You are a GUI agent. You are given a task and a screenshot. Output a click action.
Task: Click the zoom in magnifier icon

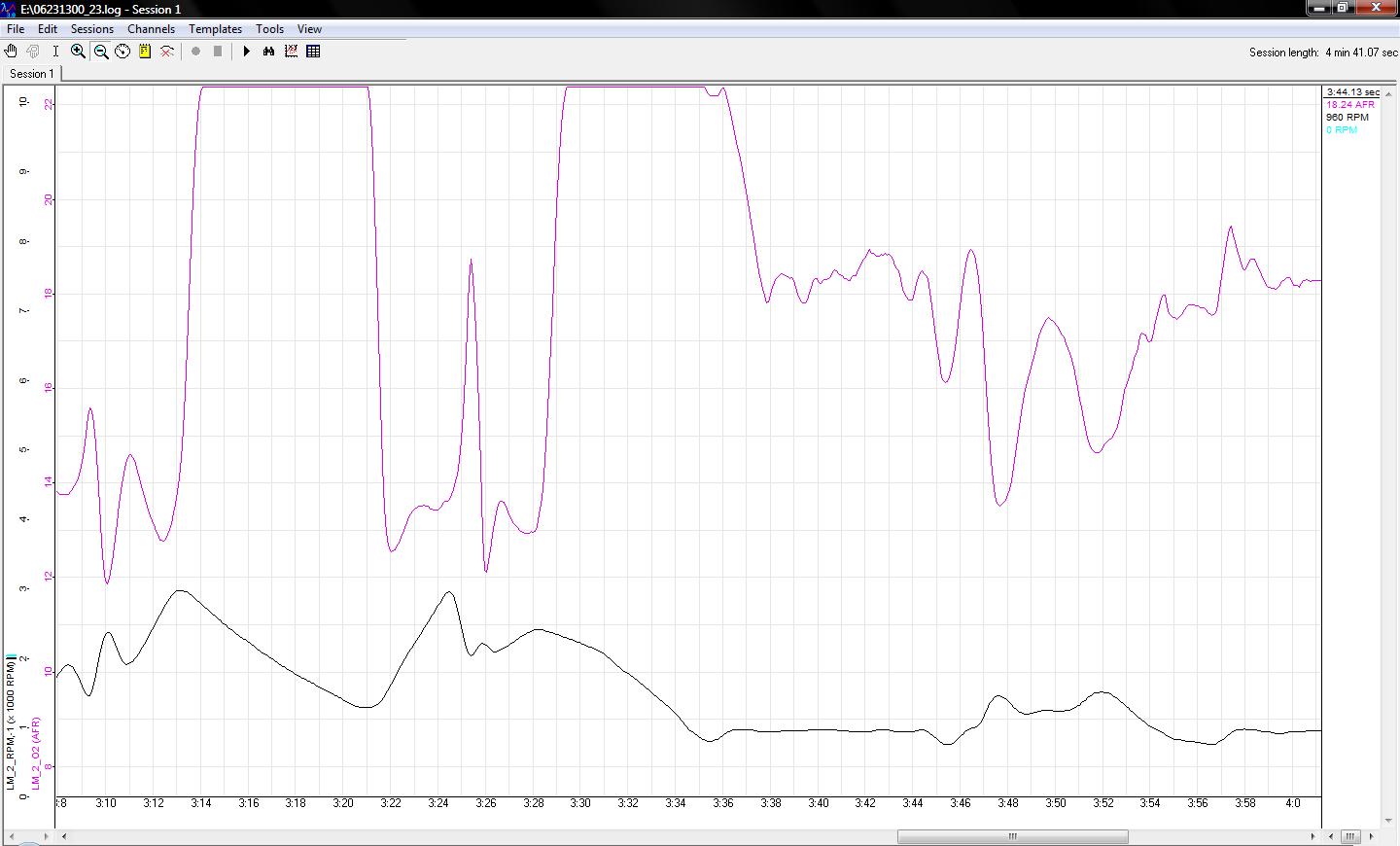[78, 52]
